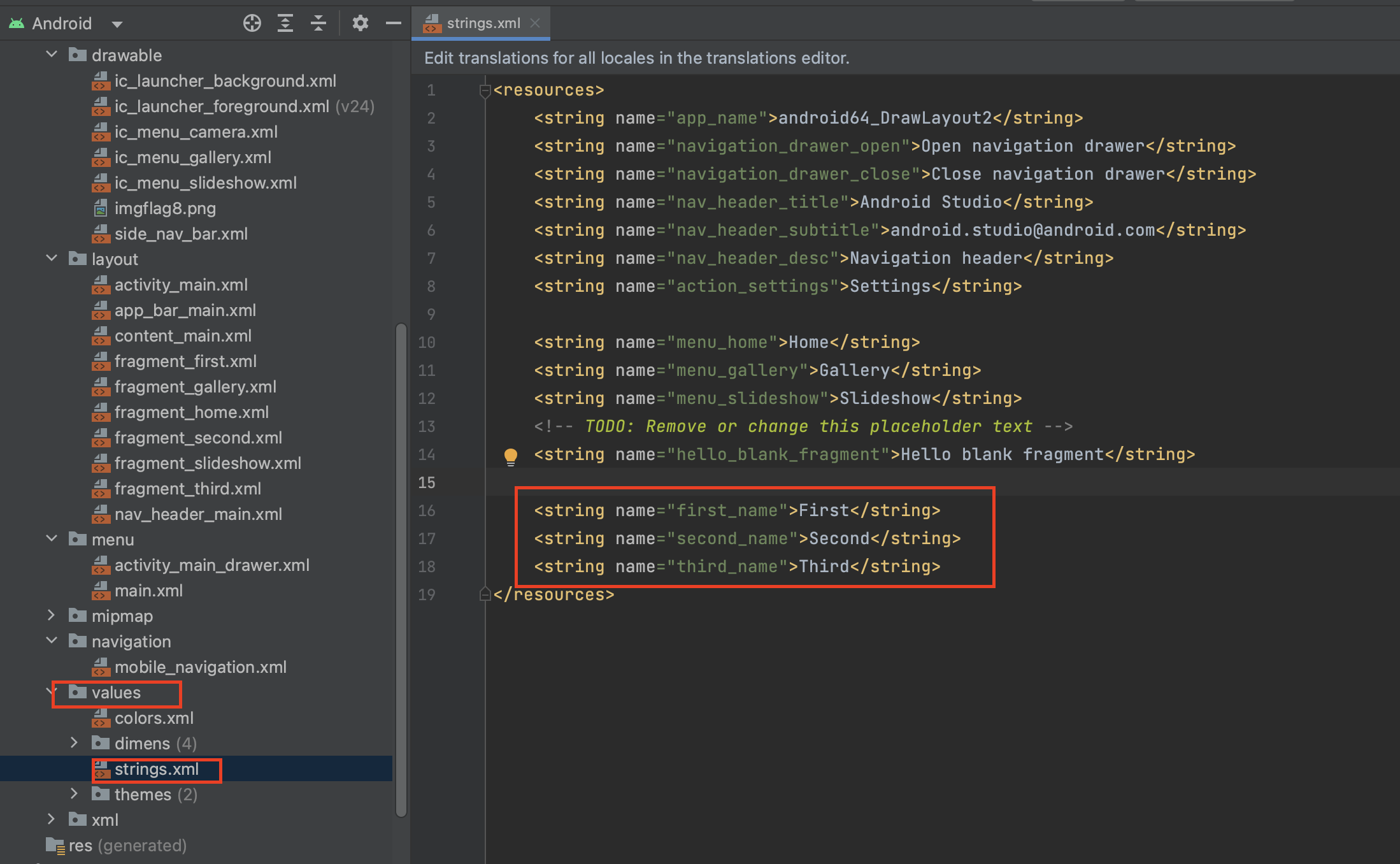This screenshot has width=1400, height=864.
Task: Click the Select Opened File target icon
Action: tap(252, 24)
